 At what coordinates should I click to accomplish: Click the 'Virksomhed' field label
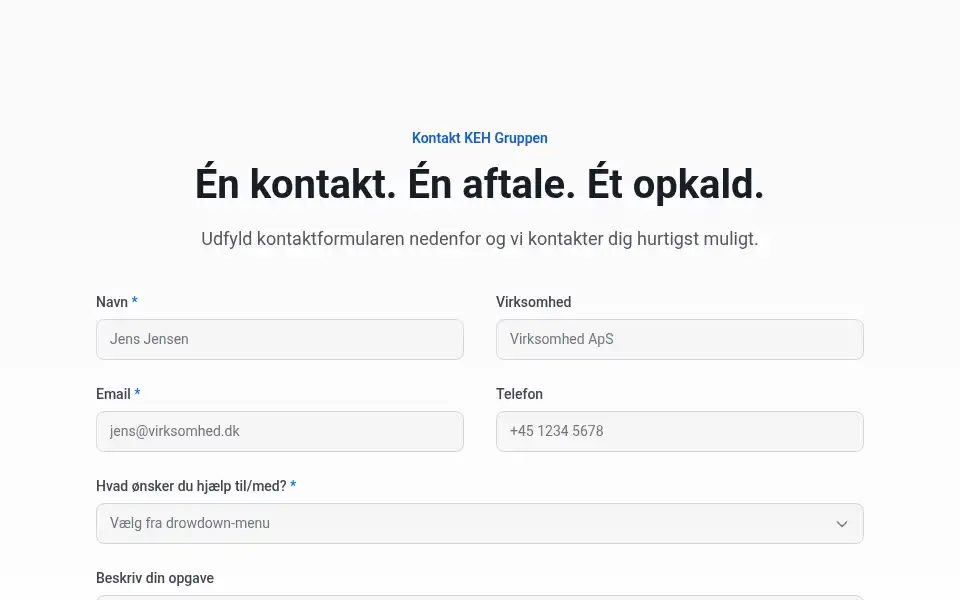click(533, 302)
